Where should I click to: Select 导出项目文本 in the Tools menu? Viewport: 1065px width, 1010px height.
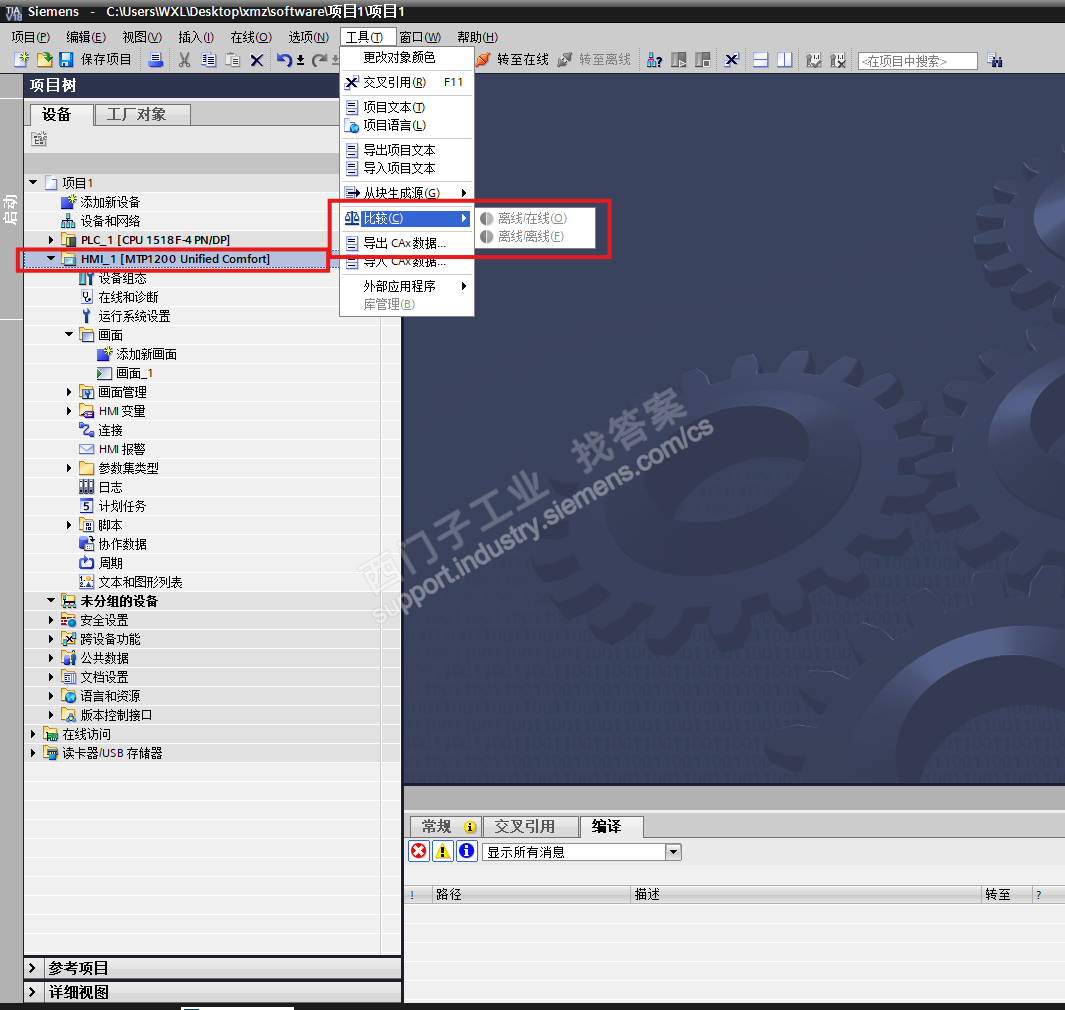[x=406, y=150]
